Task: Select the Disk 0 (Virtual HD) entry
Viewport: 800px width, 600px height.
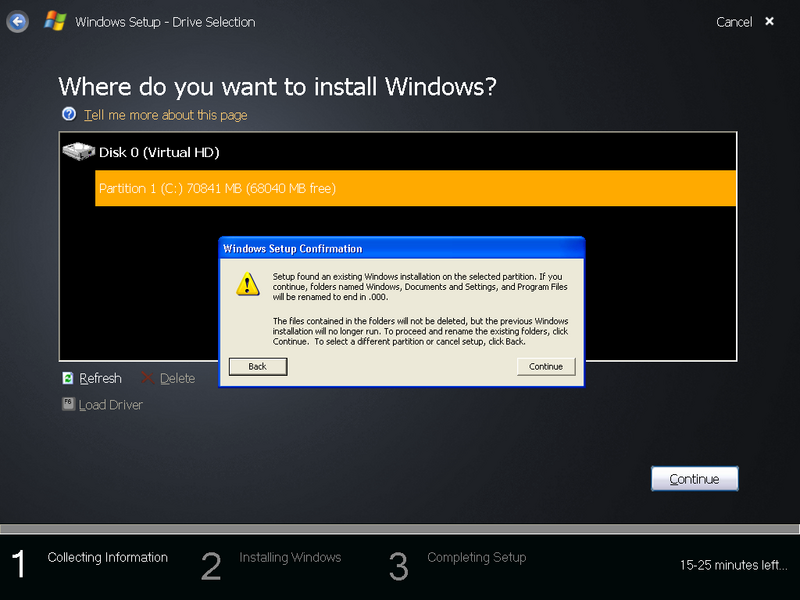Action: coord(159,152)
